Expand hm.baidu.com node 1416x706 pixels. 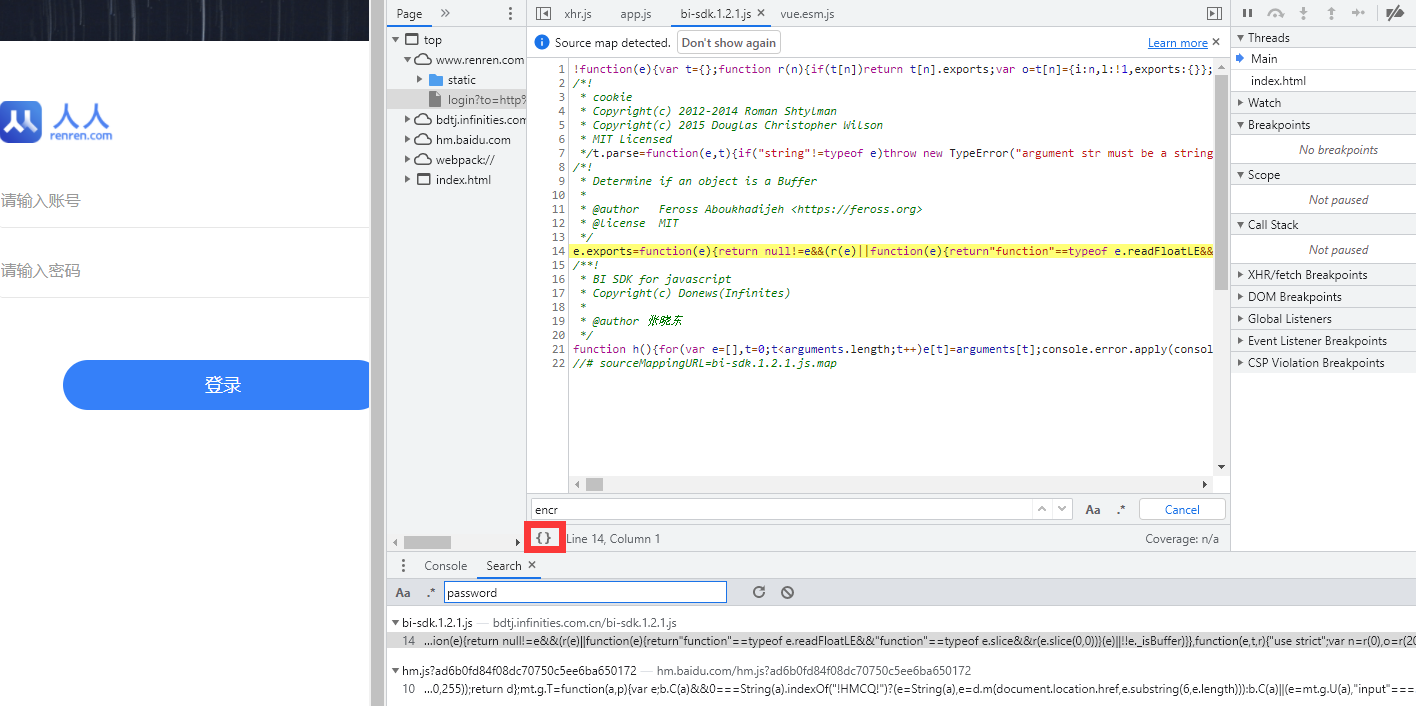(408, 140)
